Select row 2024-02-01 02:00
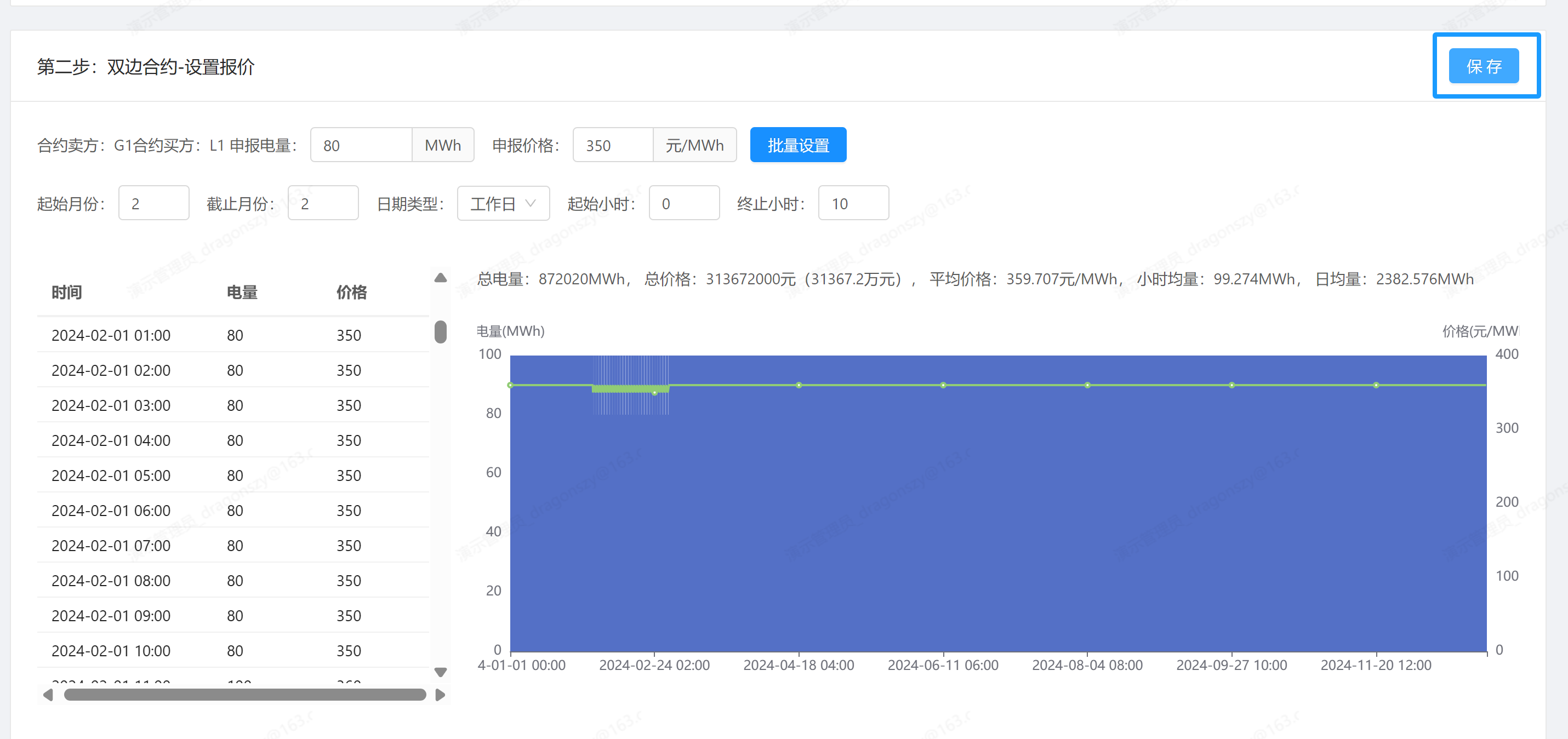 point(233,370)
